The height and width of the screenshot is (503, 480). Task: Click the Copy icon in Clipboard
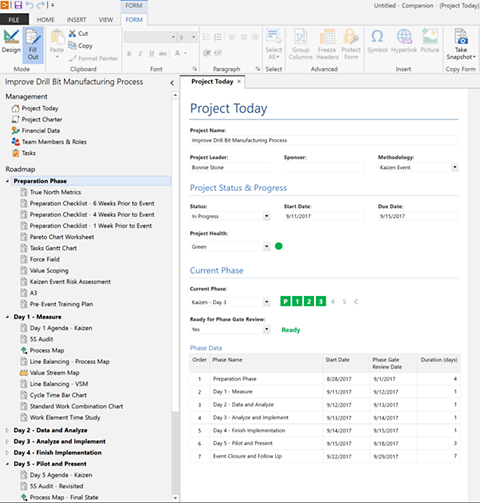(x=72, y=45)
